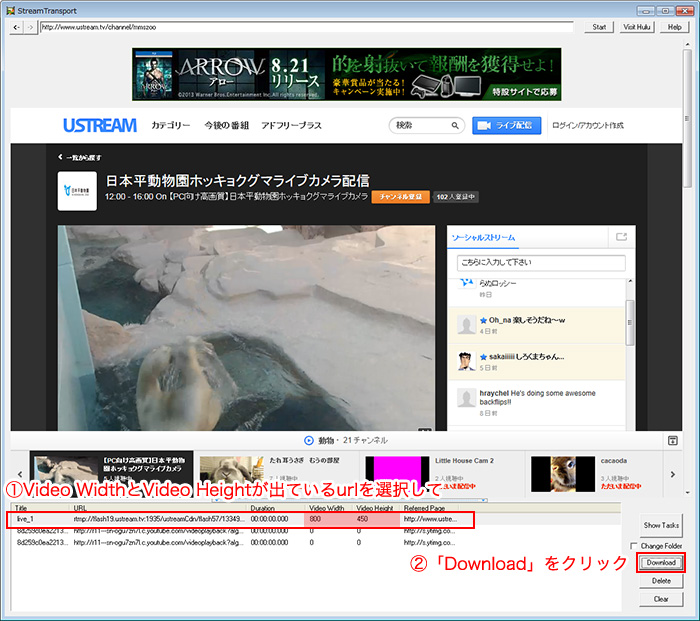Click the URL column header

tap(159, 508)
